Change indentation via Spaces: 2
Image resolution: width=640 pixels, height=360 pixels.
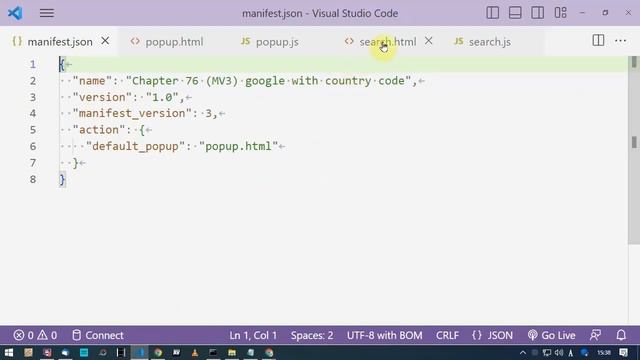tap(312, 336)
